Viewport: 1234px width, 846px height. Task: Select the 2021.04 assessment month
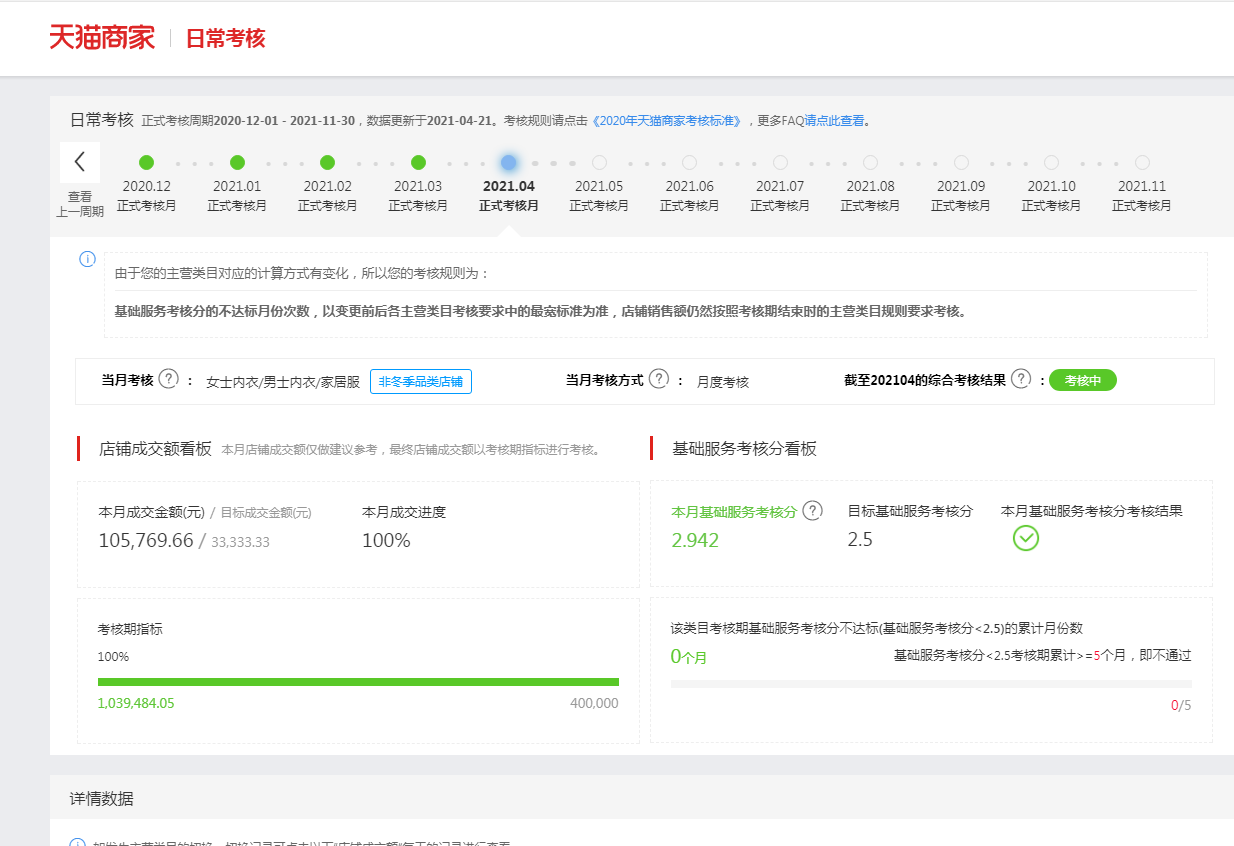click(x=509, y=195)
